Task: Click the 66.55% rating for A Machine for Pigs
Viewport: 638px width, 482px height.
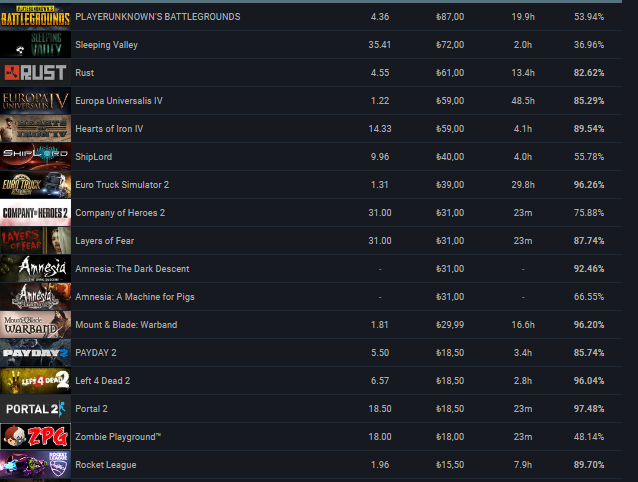Action: click(x=589, y=297)
